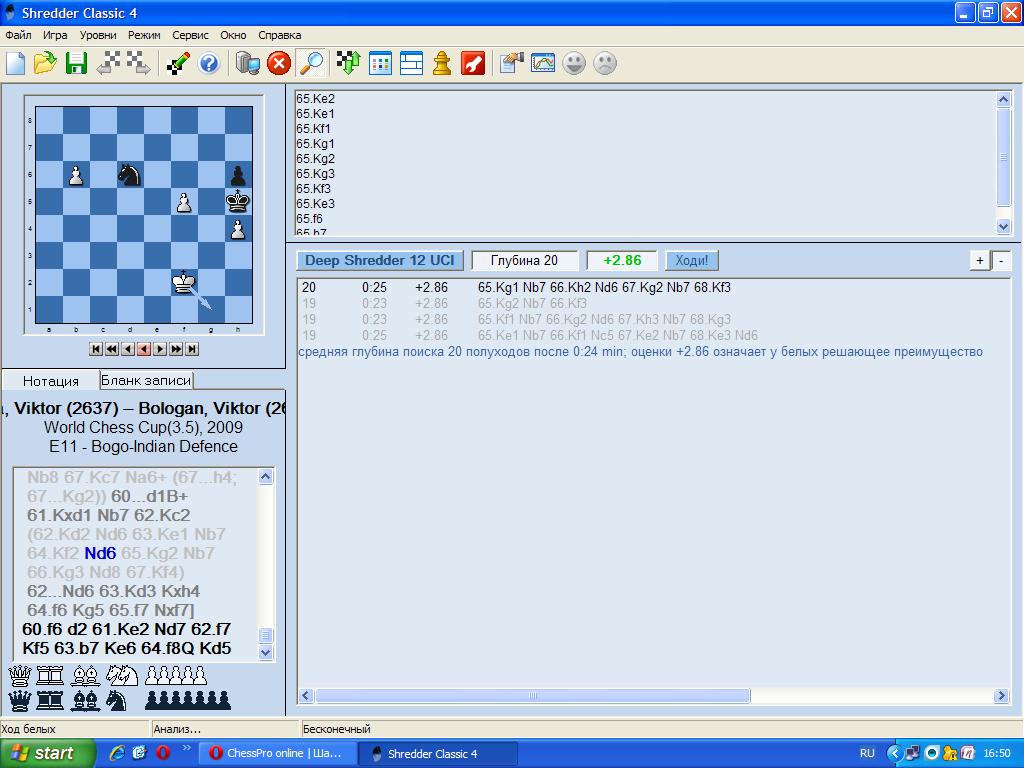This screenshot has width=1024, height=768.
Task: Click the blue question mark help icon
Action: point(209,64)
